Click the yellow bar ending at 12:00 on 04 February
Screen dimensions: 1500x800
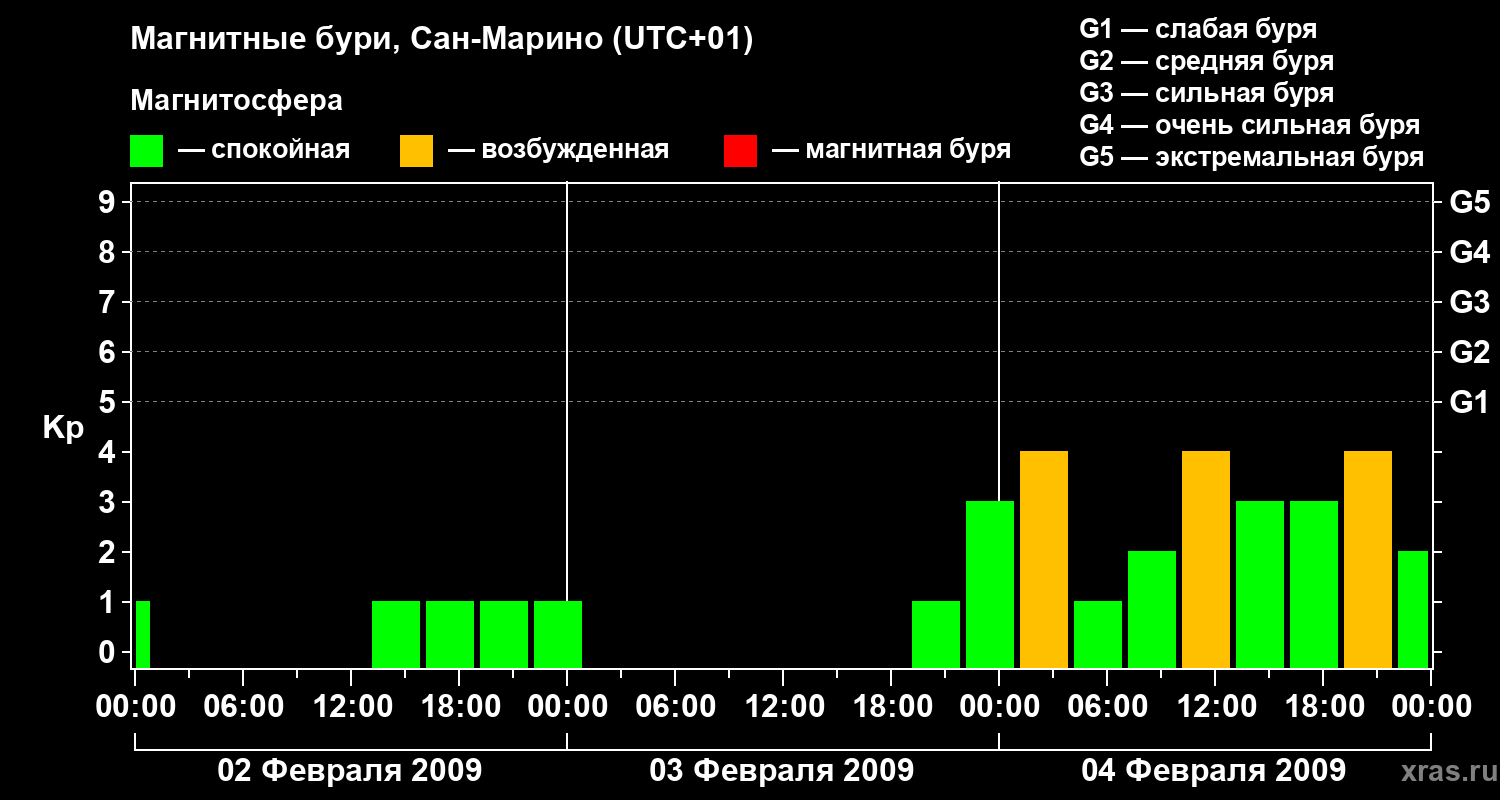1206,560
